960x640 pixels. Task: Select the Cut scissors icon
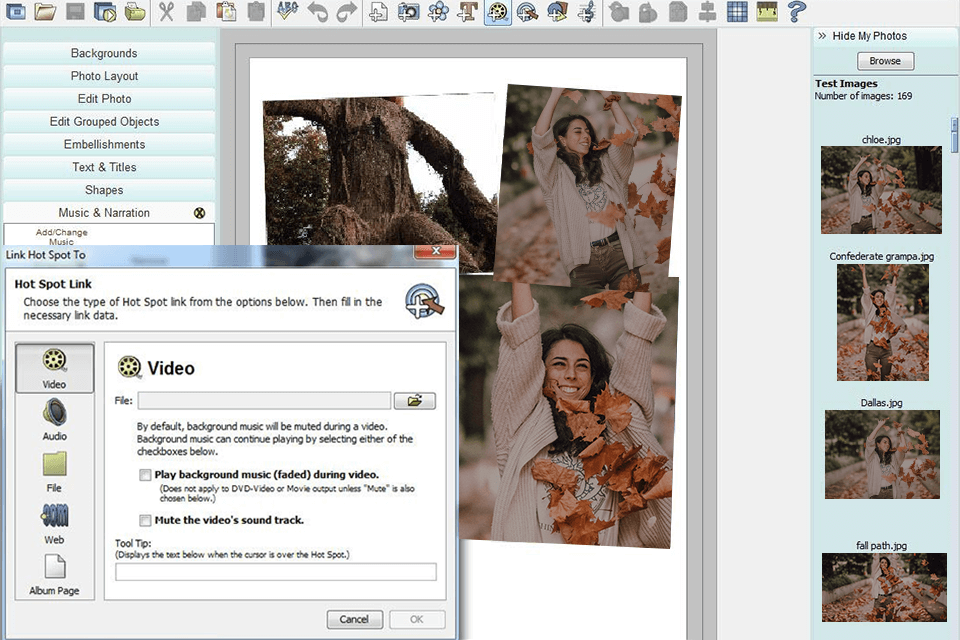166,11
